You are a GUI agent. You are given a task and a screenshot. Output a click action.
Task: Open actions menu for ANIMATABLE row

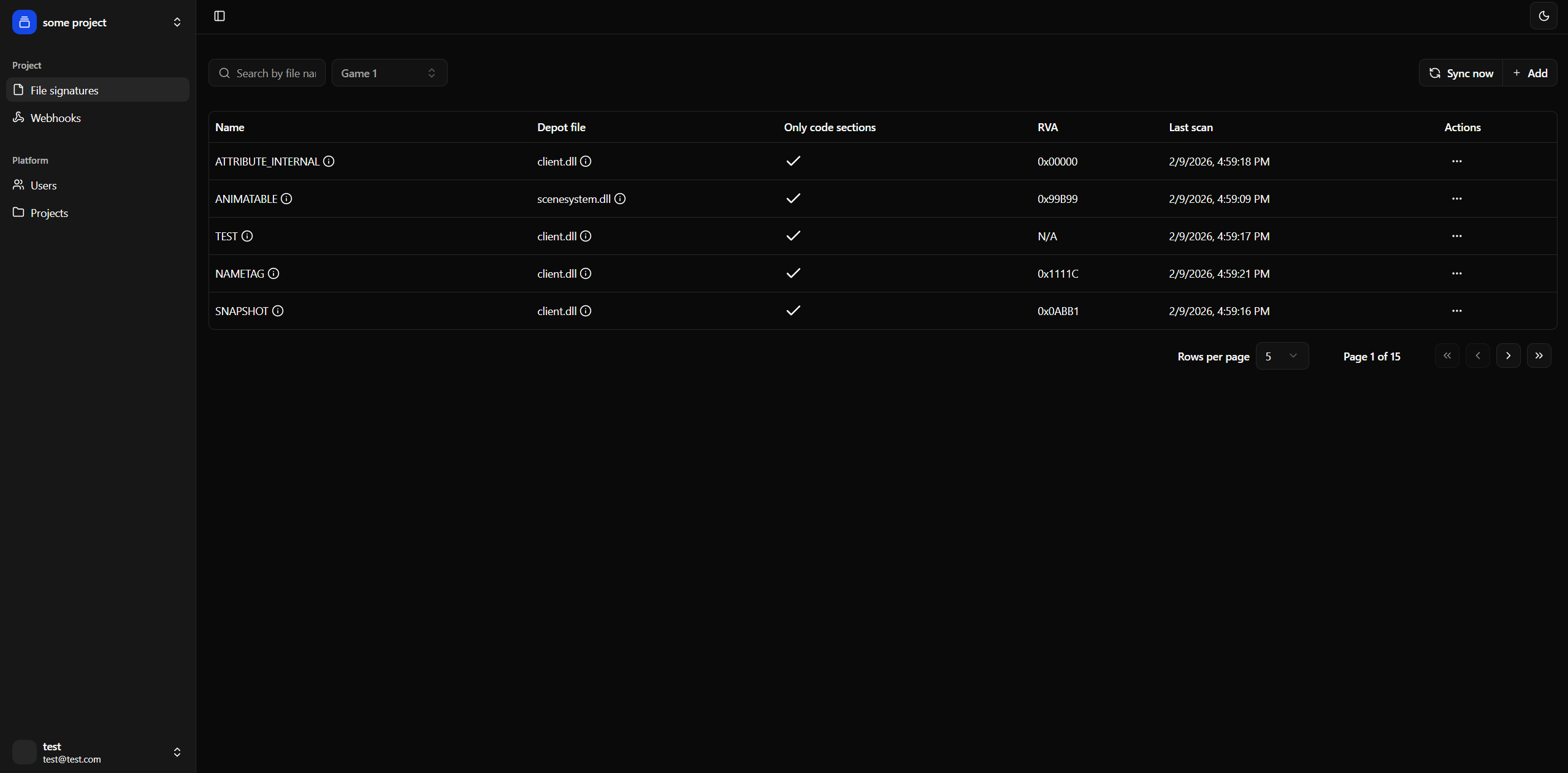(1456, 199)
